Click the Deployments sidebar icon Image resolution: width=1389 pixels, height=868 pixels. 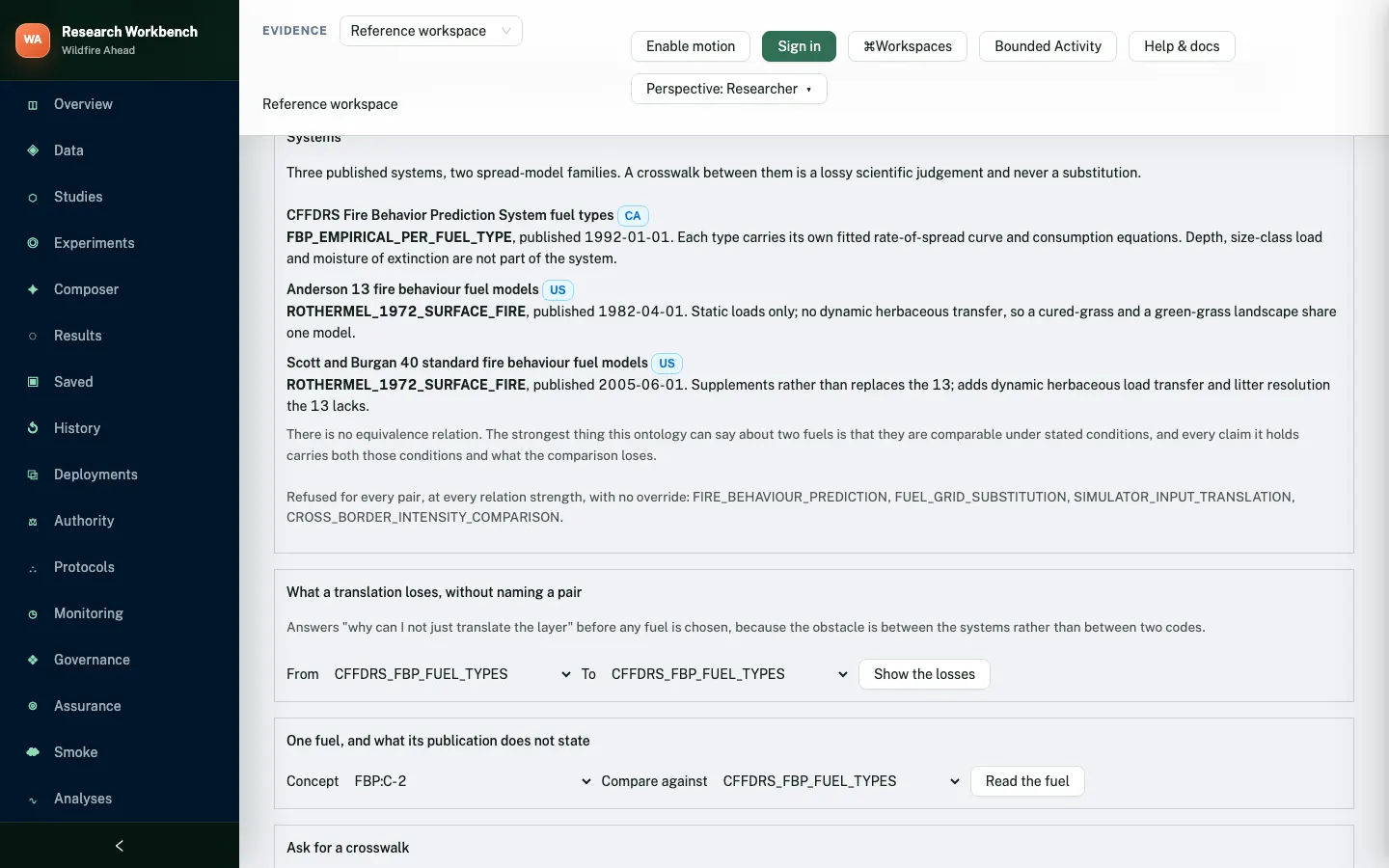(33, 475)
